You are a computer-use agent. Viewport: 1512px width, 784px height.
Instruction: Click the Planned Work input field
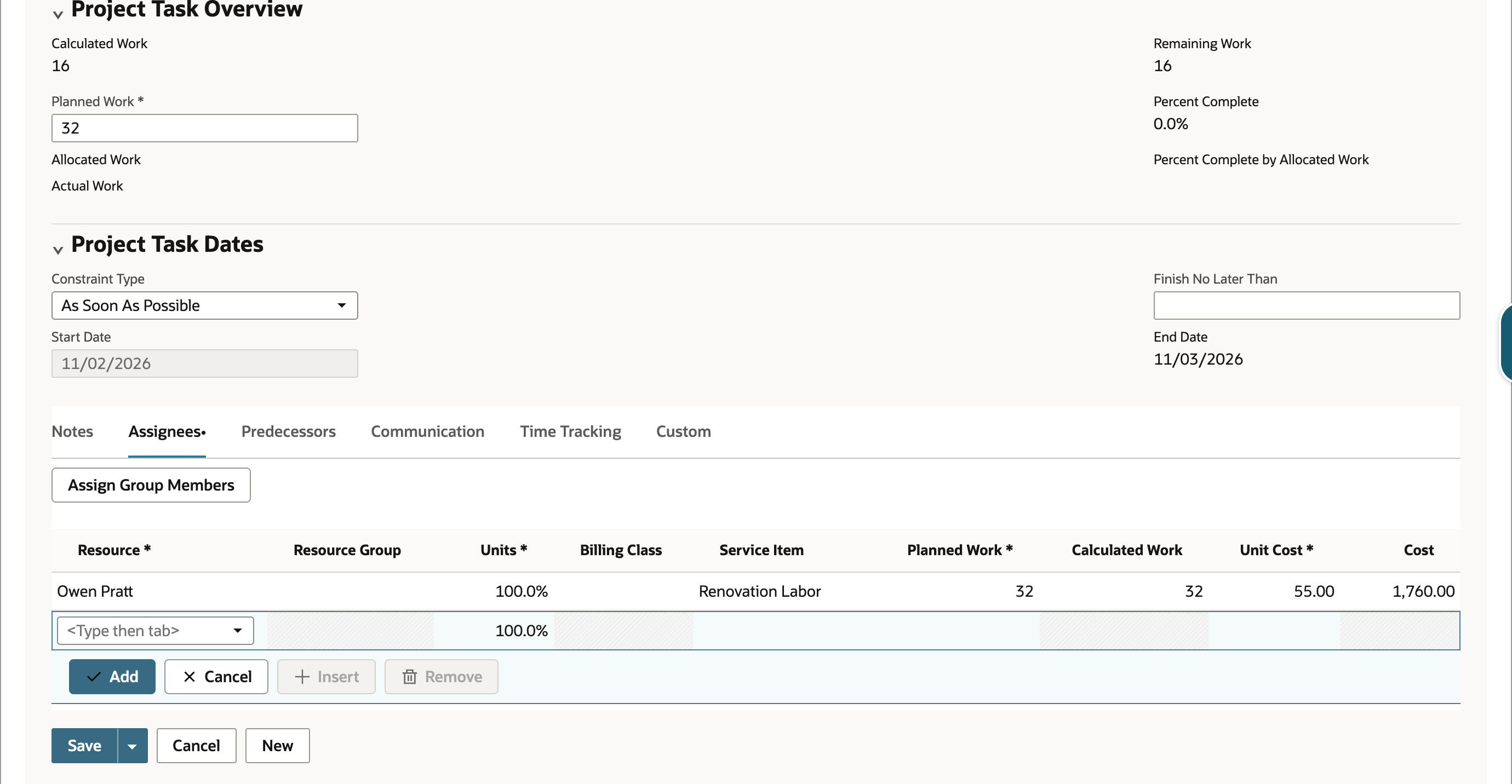(x=204, y=128)
